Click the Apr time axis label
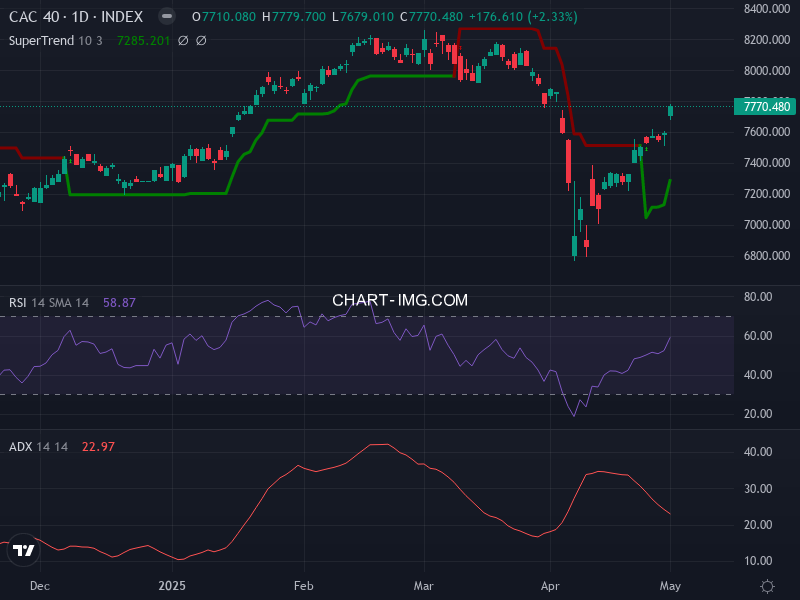800x600 pixels. 550,586
